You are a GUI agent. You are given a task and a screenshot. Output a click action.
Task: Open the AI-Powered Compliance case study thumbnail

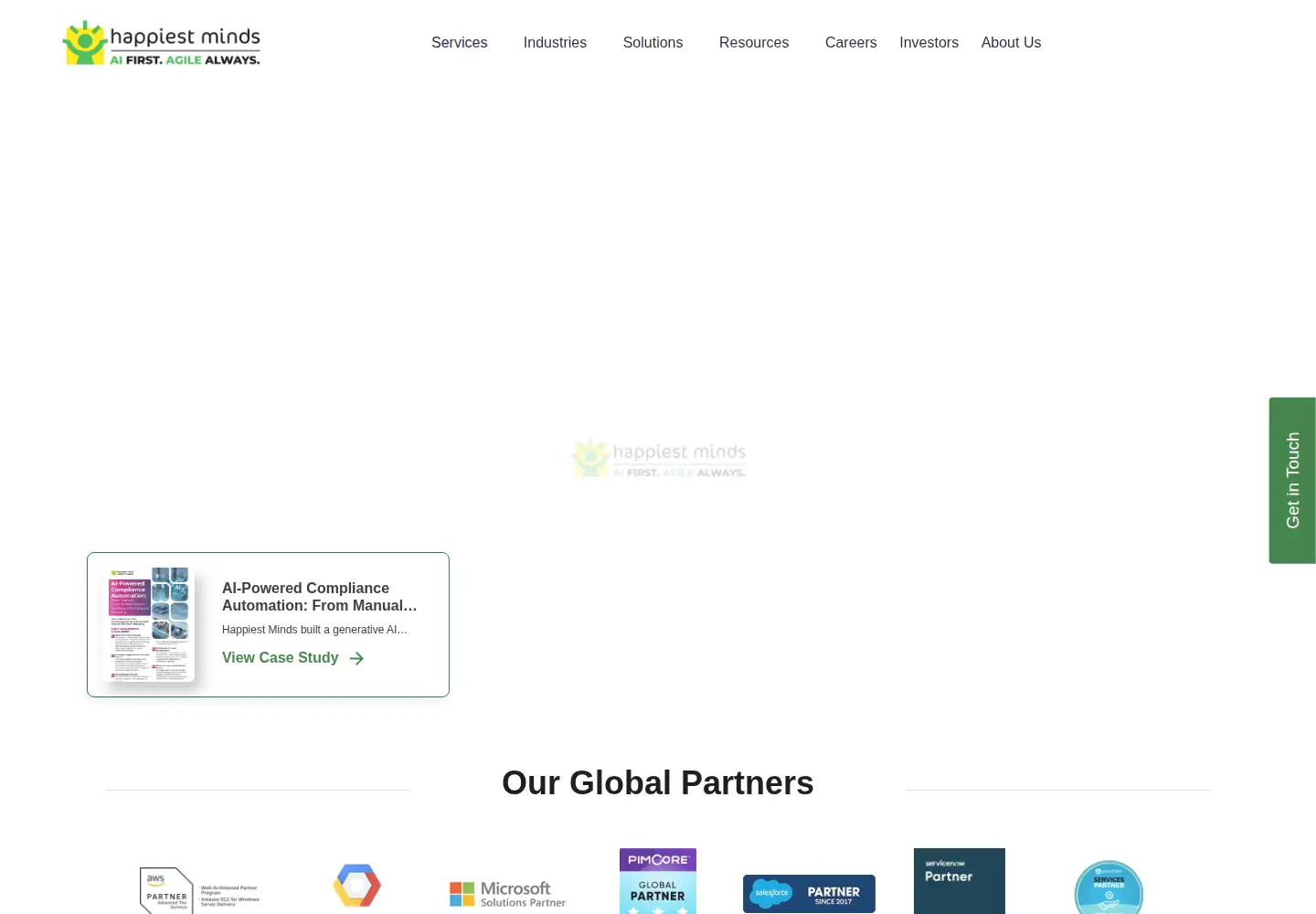coord(149,625)
